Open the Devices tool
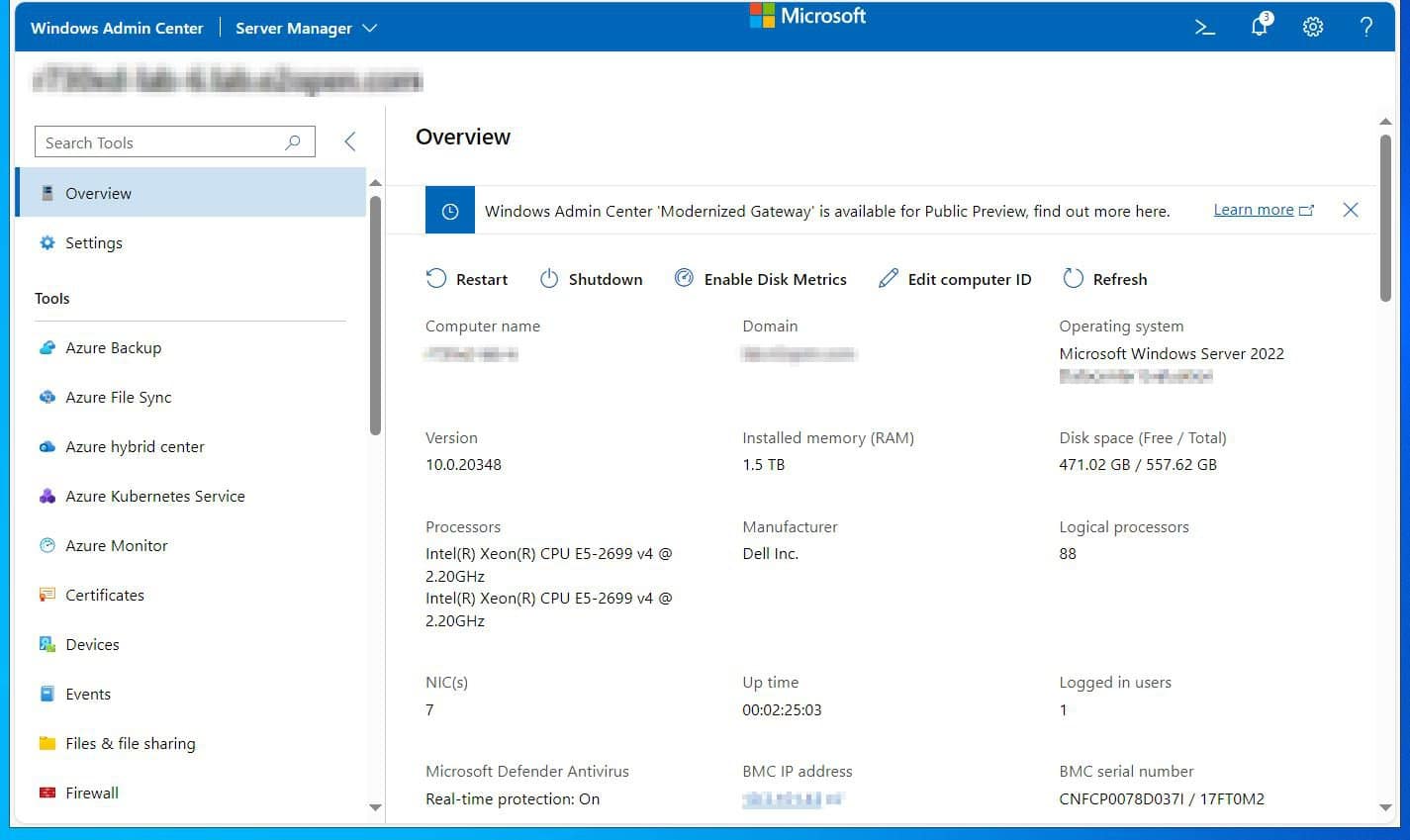 pos(92,644)
